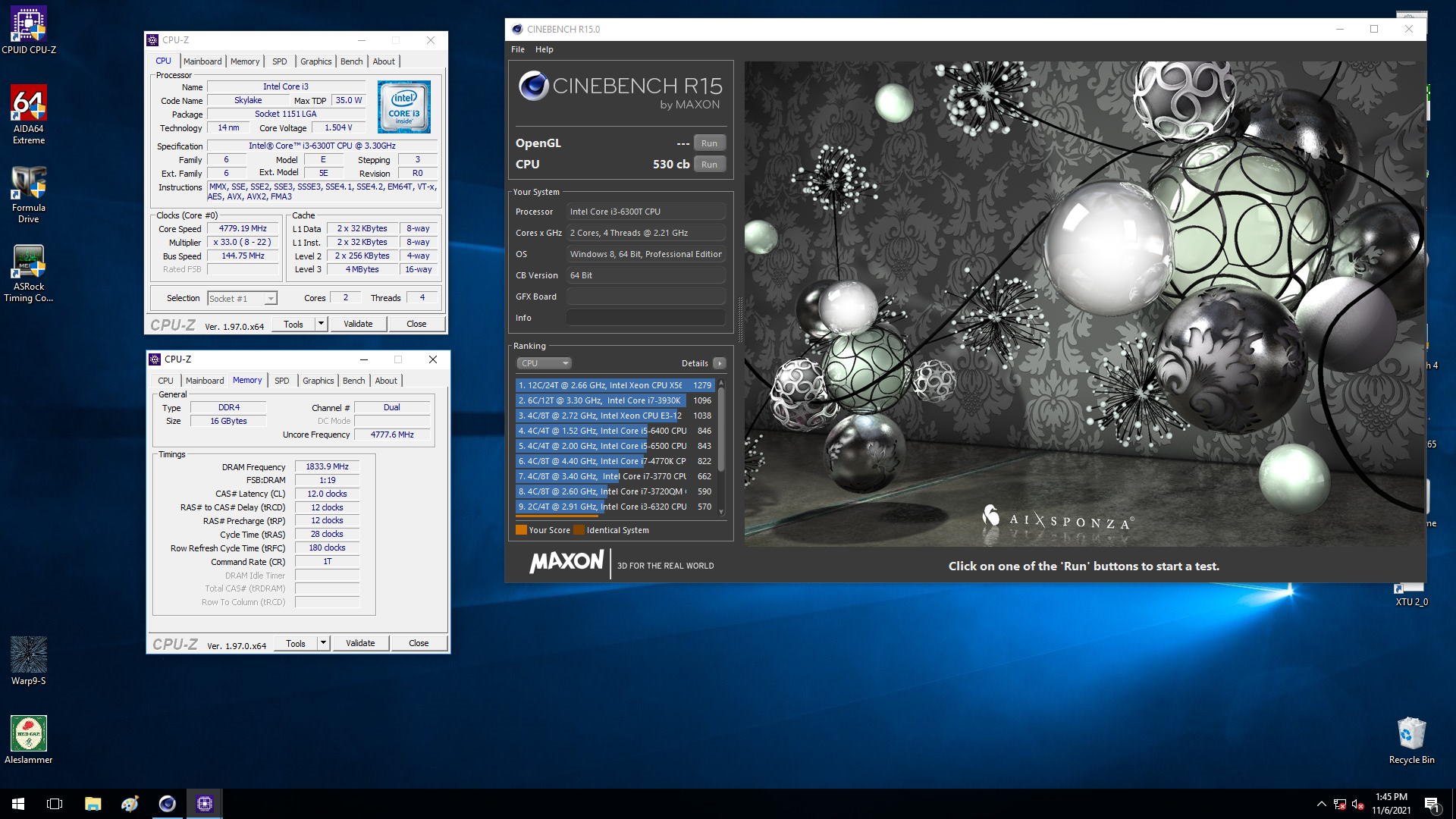Open the Recycle Bin
Image resolution: width=1456 pixels, height=819 pixels.
tap(1411, 740)
